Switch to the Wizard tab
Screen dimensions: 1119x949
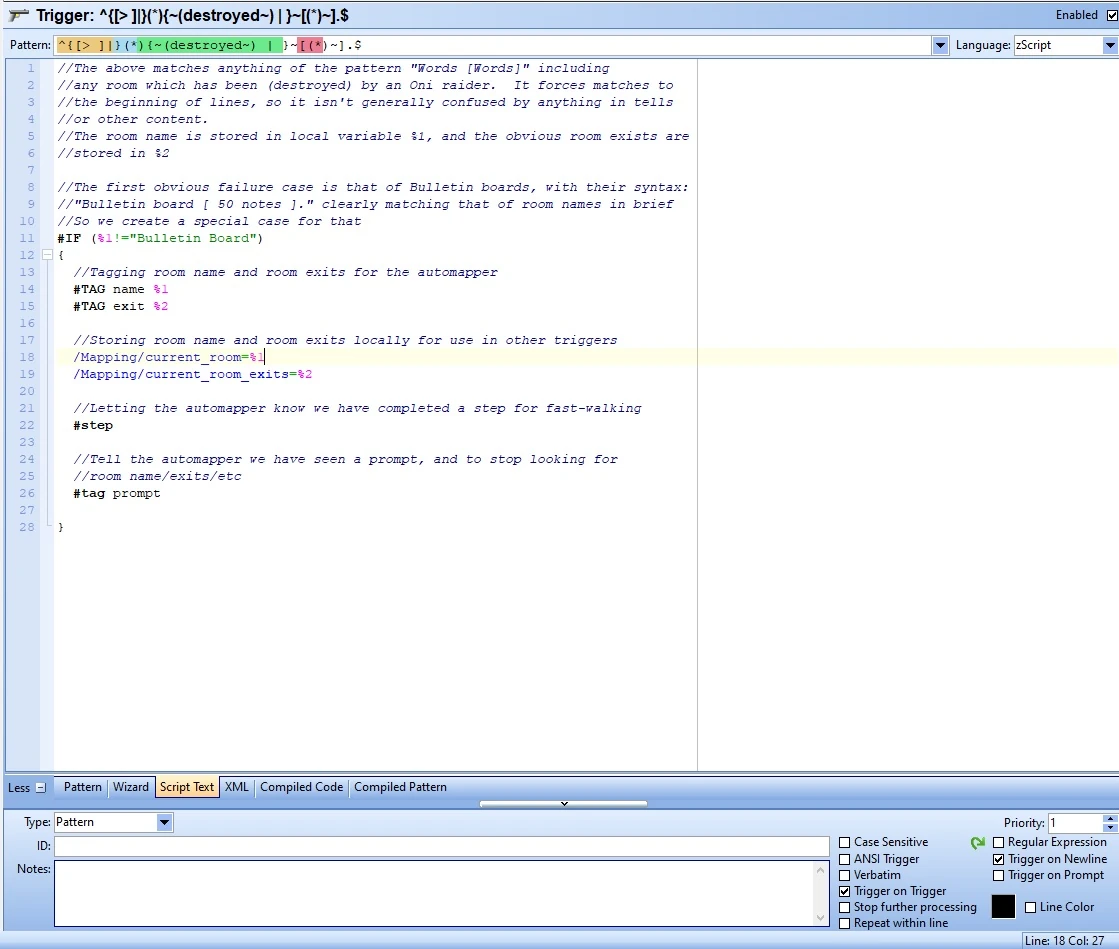tap(130, 787)
